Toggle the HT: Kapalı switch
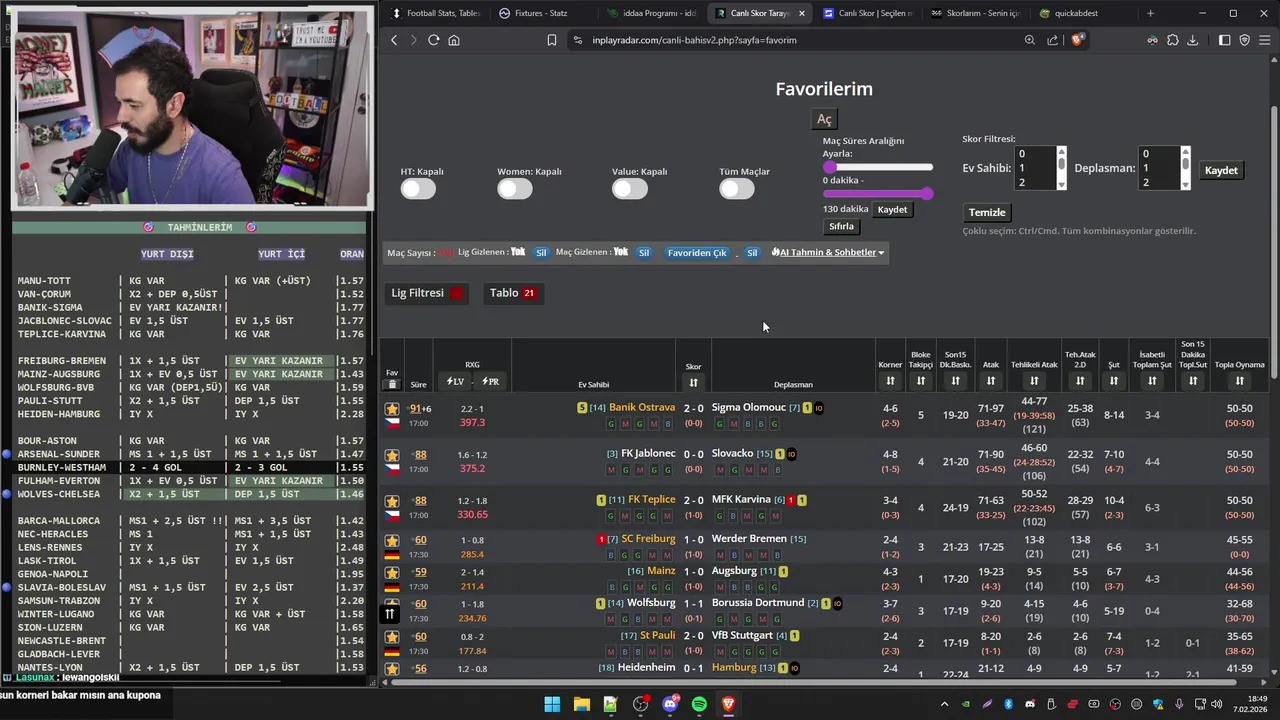 point(418,189)
